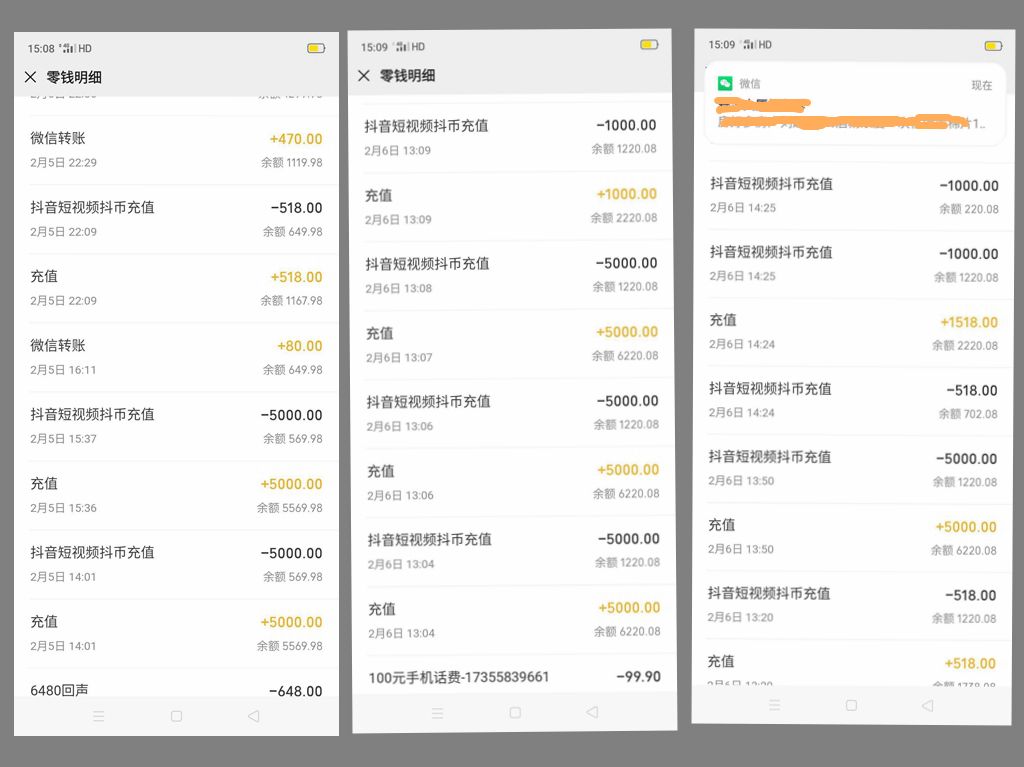Open 充值 +5000.00 entry at 2月5日 15:36
Image resolution: width=1024 pixels, height=767 pixels.
[176, 495]
